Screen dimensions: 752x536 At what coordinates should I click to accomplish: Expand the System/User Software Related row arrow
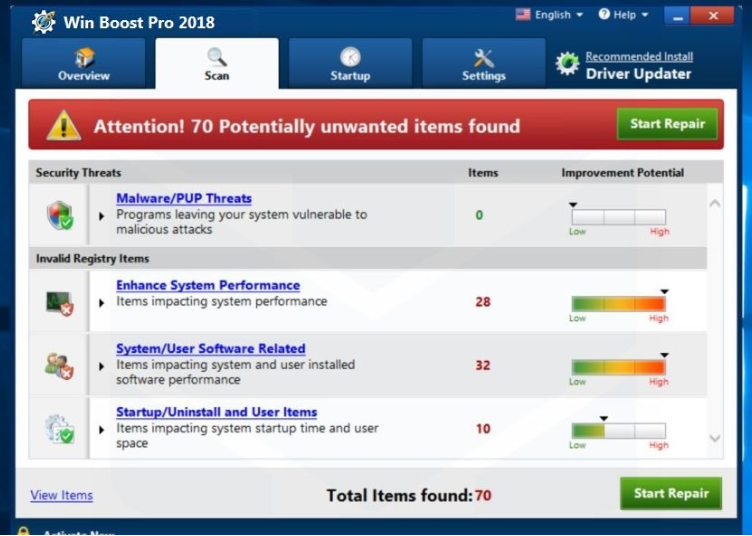coord(101,367)
